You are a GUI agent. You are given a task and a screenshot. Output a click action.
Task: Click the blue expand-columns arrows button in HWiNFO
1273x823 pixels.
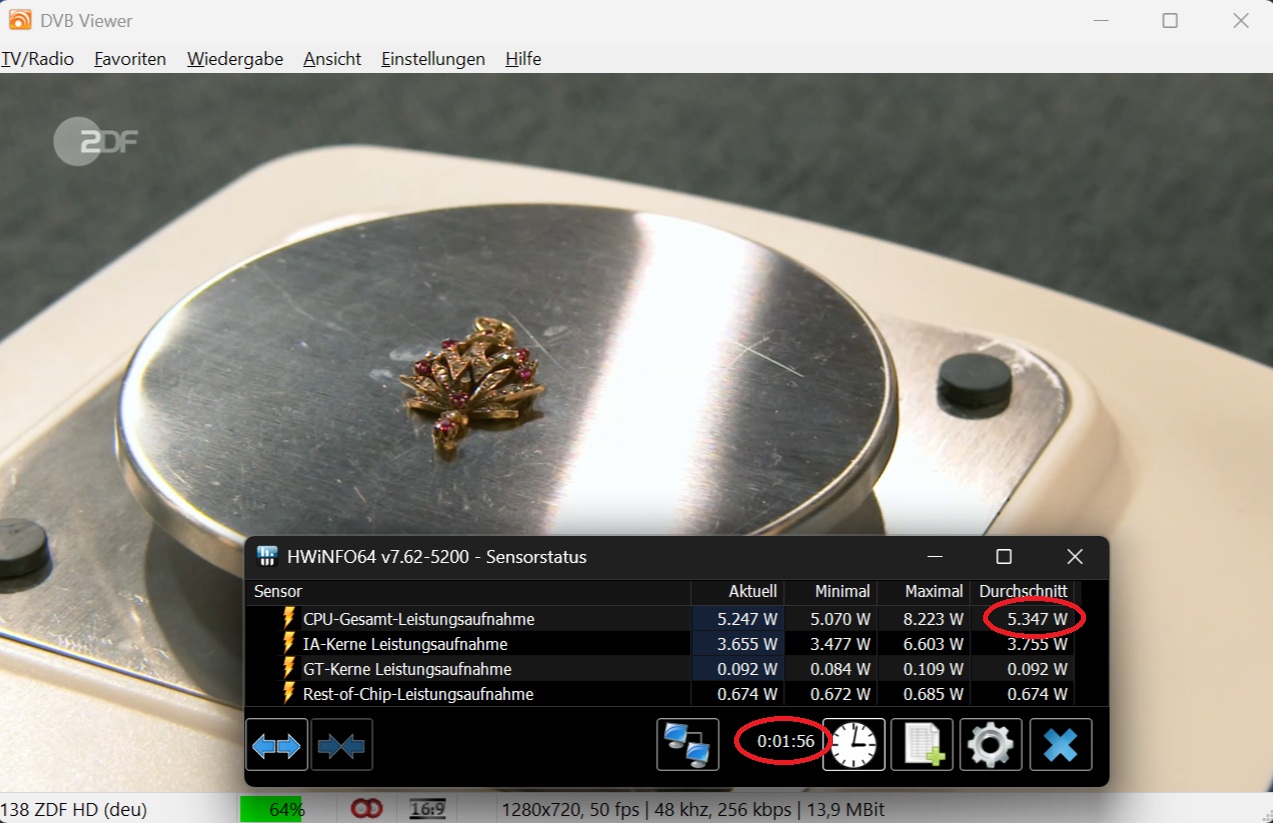pos(276,745)
